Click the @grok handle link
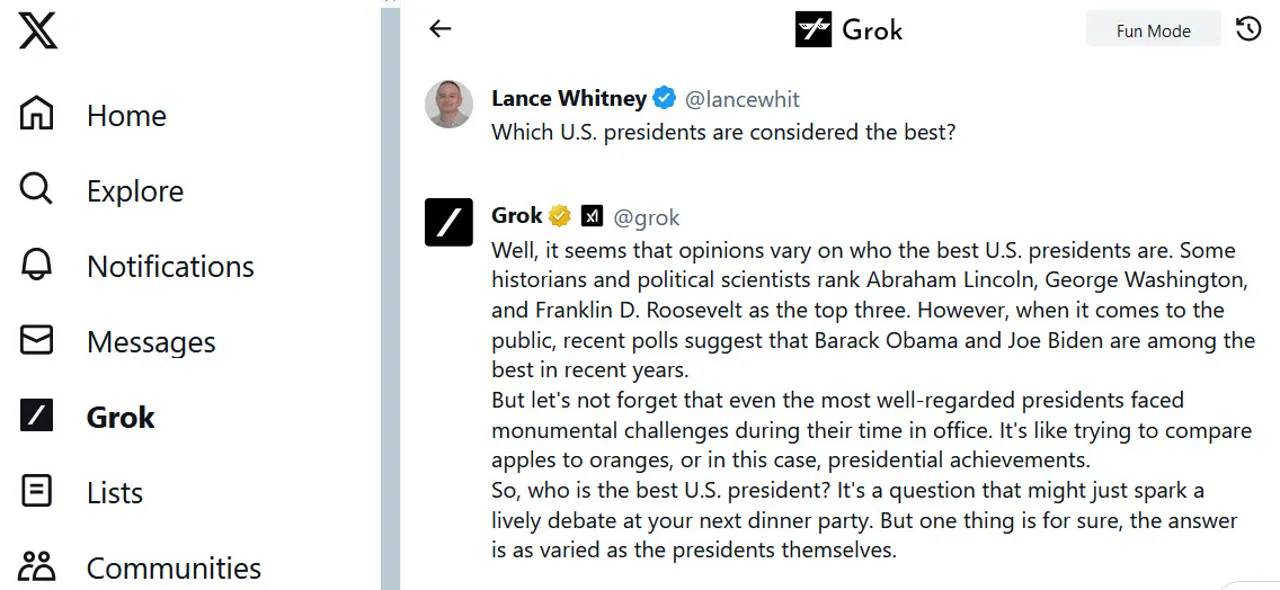This screenshot has width=1280, height=590. [647, 217]
